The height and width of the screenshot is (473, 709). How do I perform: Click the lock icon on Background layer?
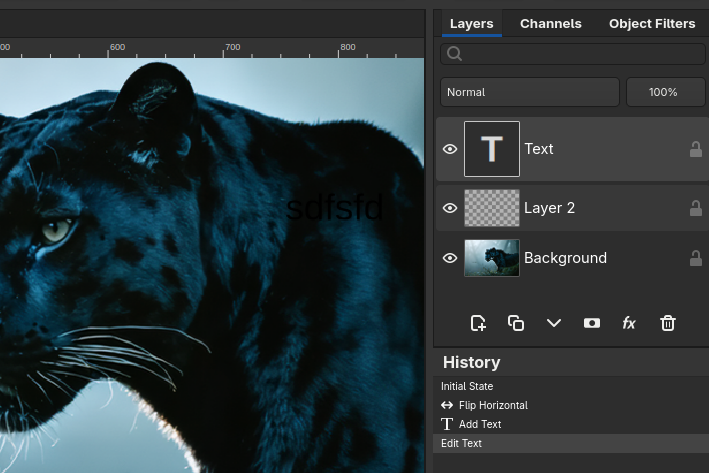(695, 258)
